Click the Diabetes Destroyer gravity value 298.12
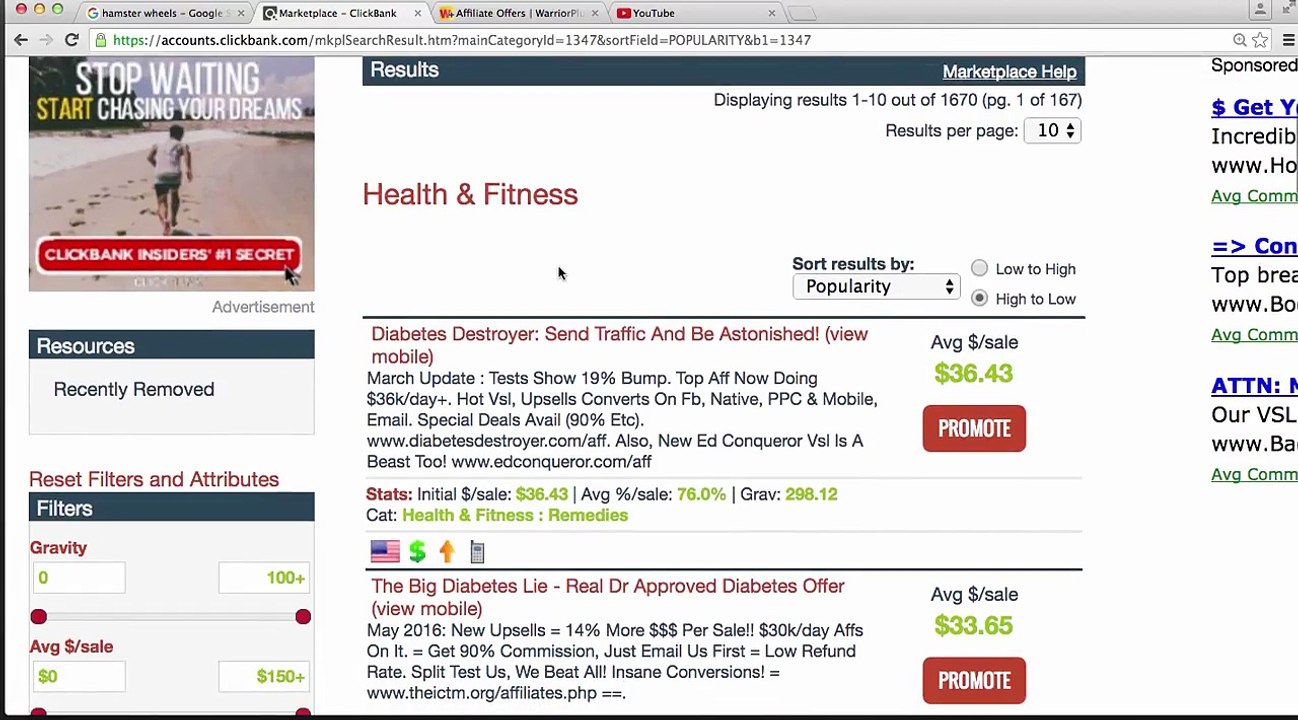 811,494
